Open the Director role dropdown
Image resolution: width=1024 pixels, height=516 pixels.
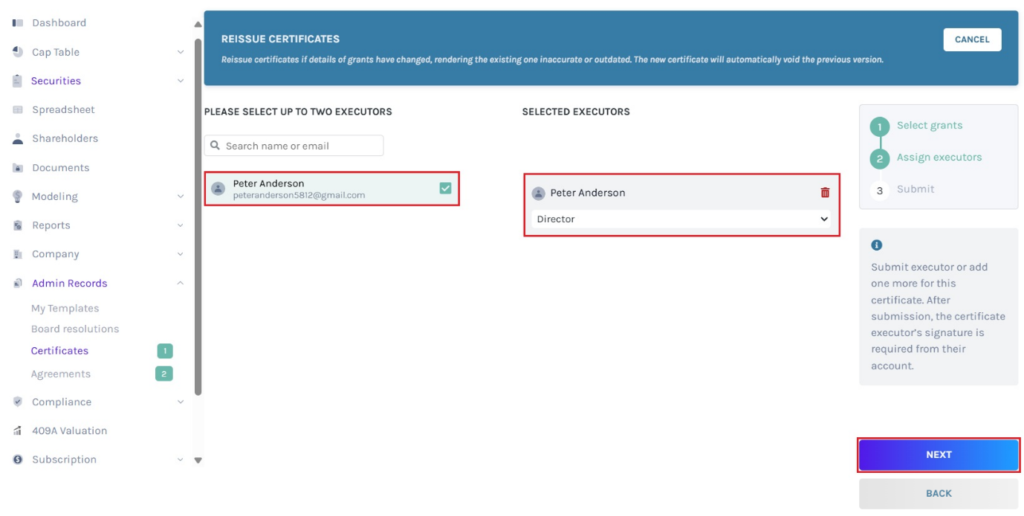pyautogui.click(x=682, y=219)
